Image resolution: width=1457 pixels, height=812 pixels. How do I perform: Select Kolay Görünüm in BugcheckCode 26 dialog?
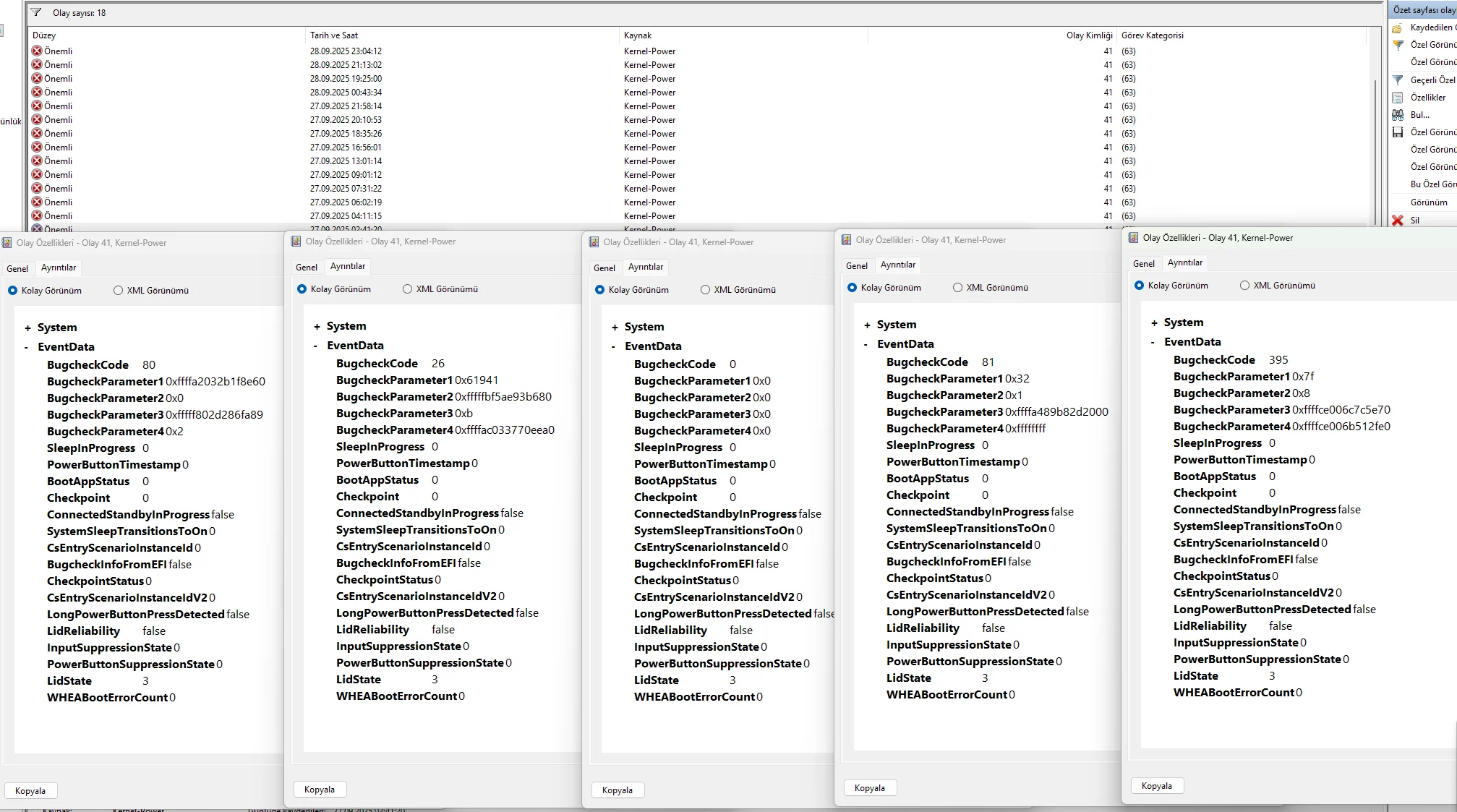pos(302,289)
